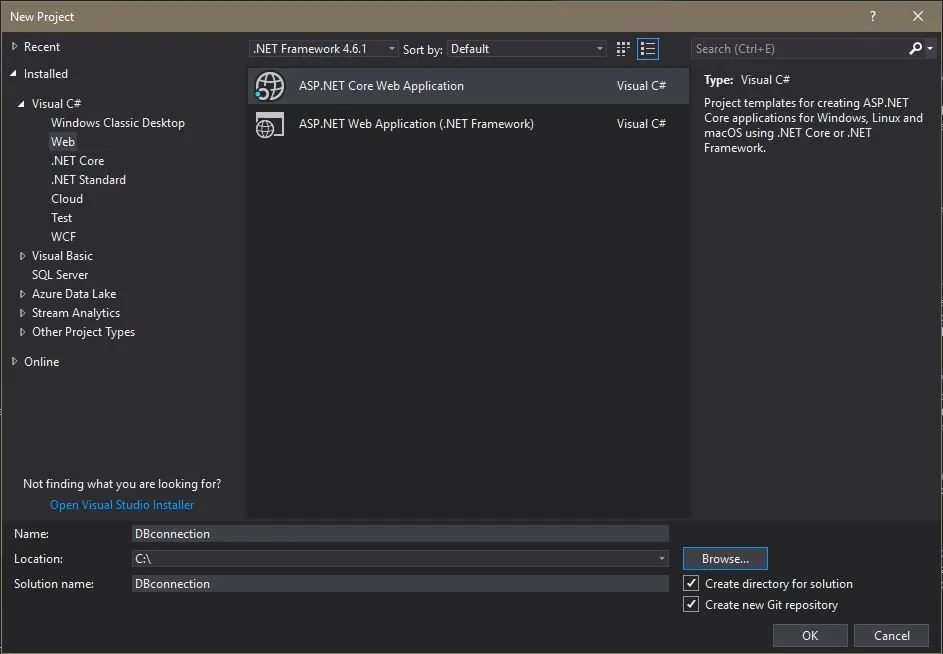
Task: Confirm project creation with OK
Action: [810, 635]
